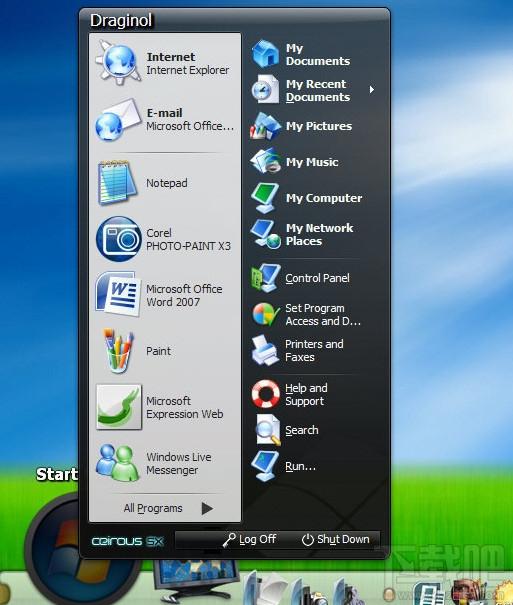The height and width of the screenshot is (605, 513).
Task: Click the Search label text
Action: 302,430
